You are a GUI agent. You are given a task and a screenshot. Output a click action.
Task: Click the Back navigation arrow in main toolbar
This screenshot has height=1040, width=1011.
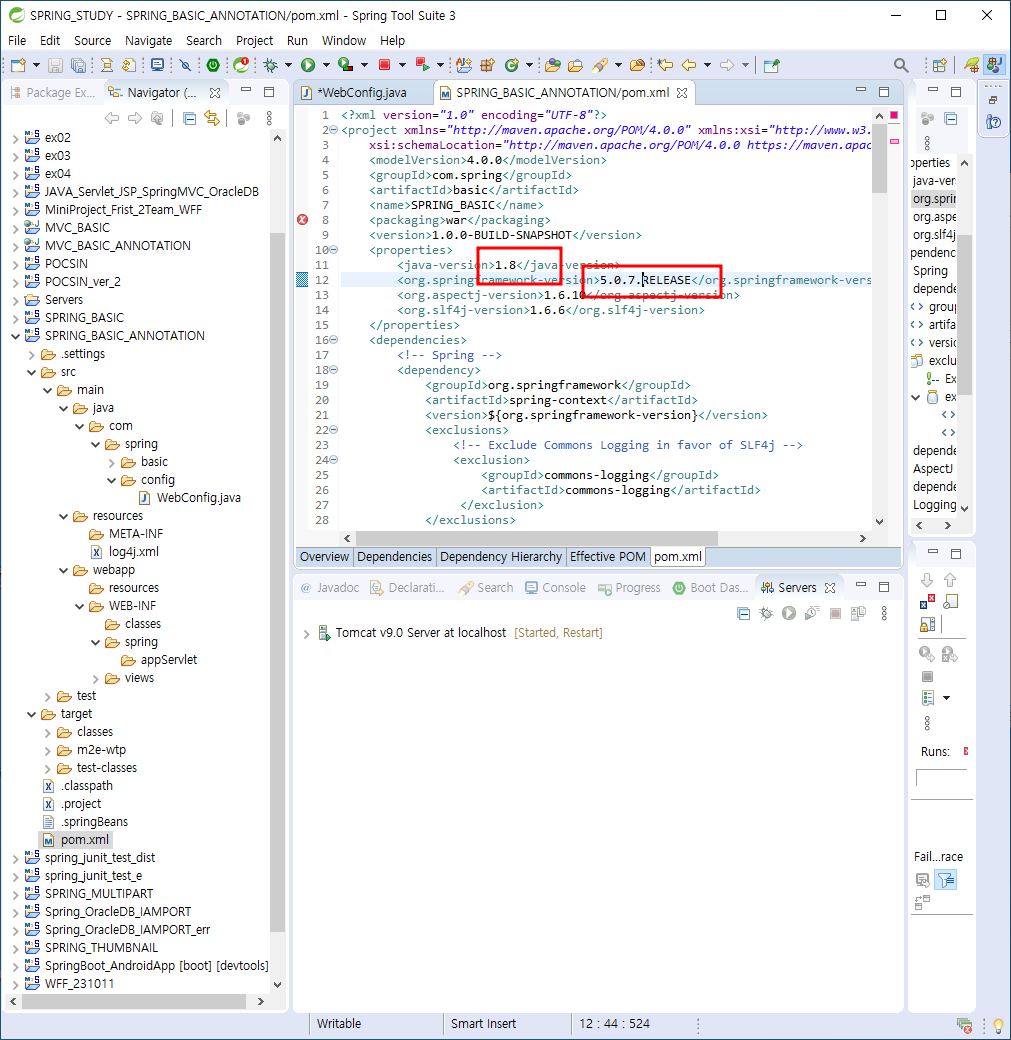(x=689, y=65)
